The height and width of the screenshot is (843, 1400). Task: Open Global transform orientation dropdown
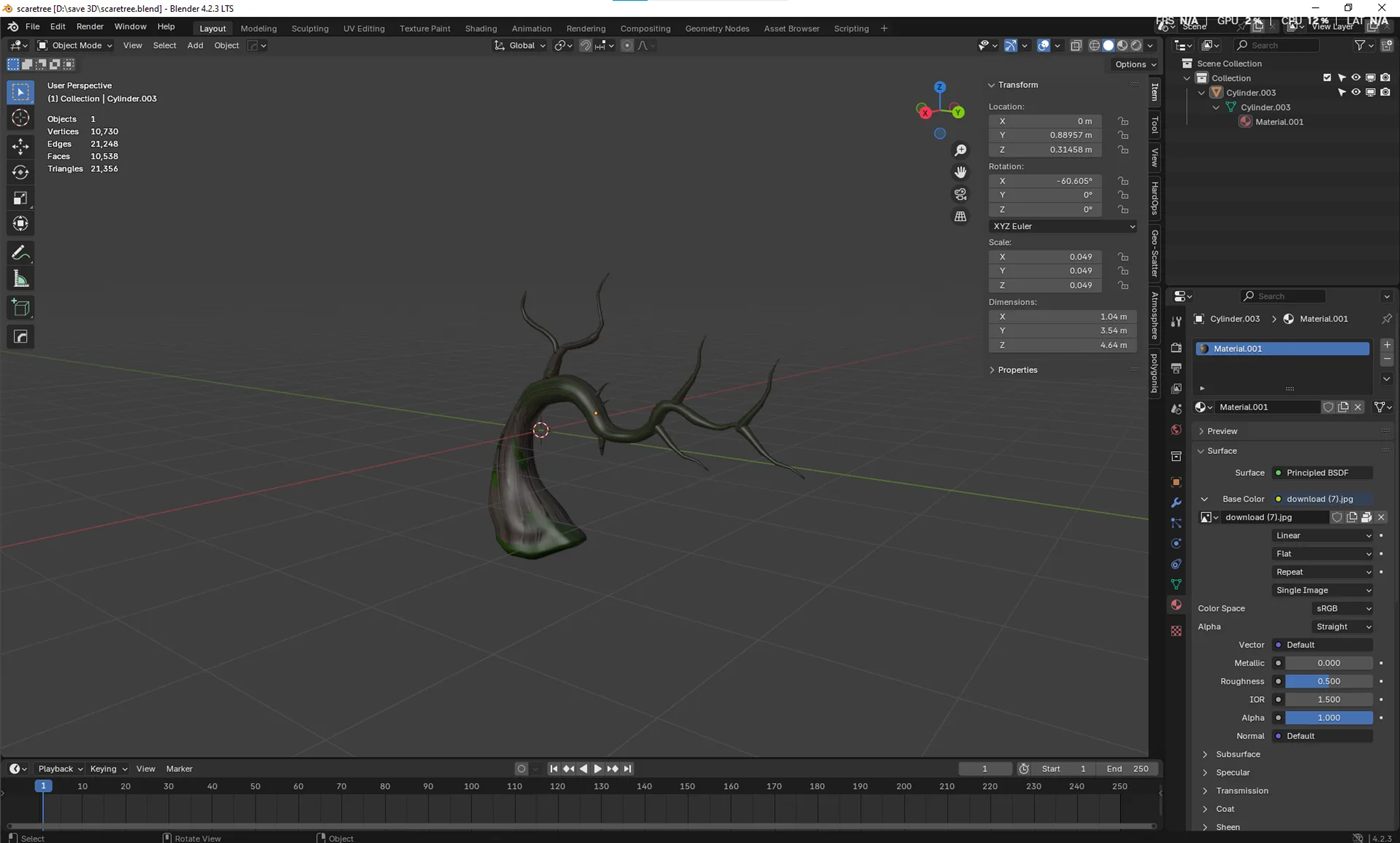click(x=520, y=45)
